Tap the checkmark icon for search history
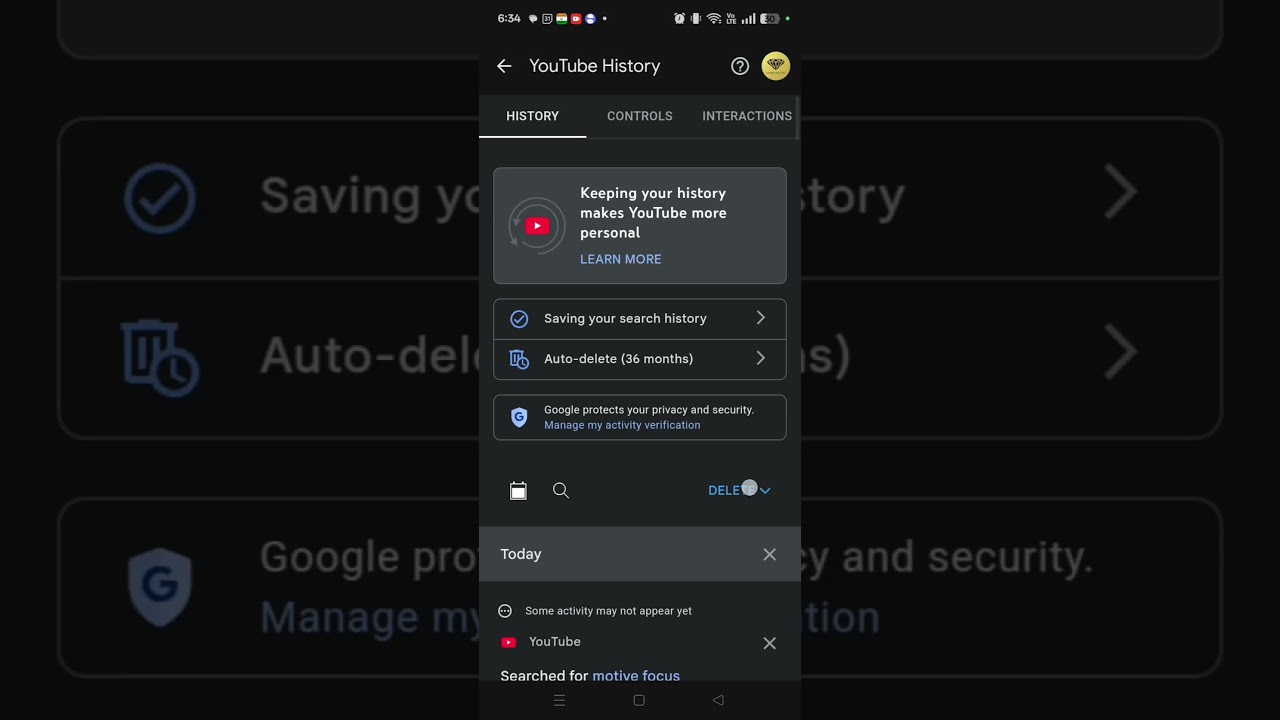 519,319
